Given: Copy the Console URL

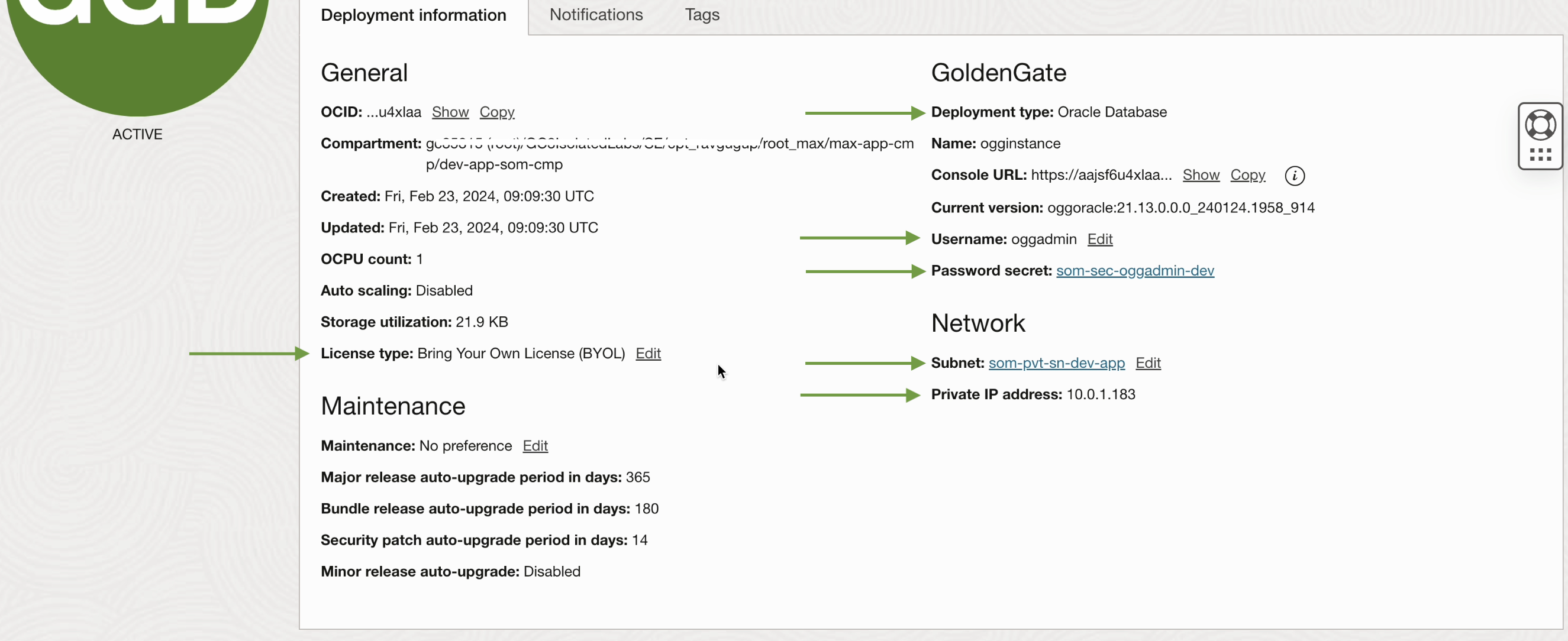Looking at the screenshot, I should tap(1247, 175).
